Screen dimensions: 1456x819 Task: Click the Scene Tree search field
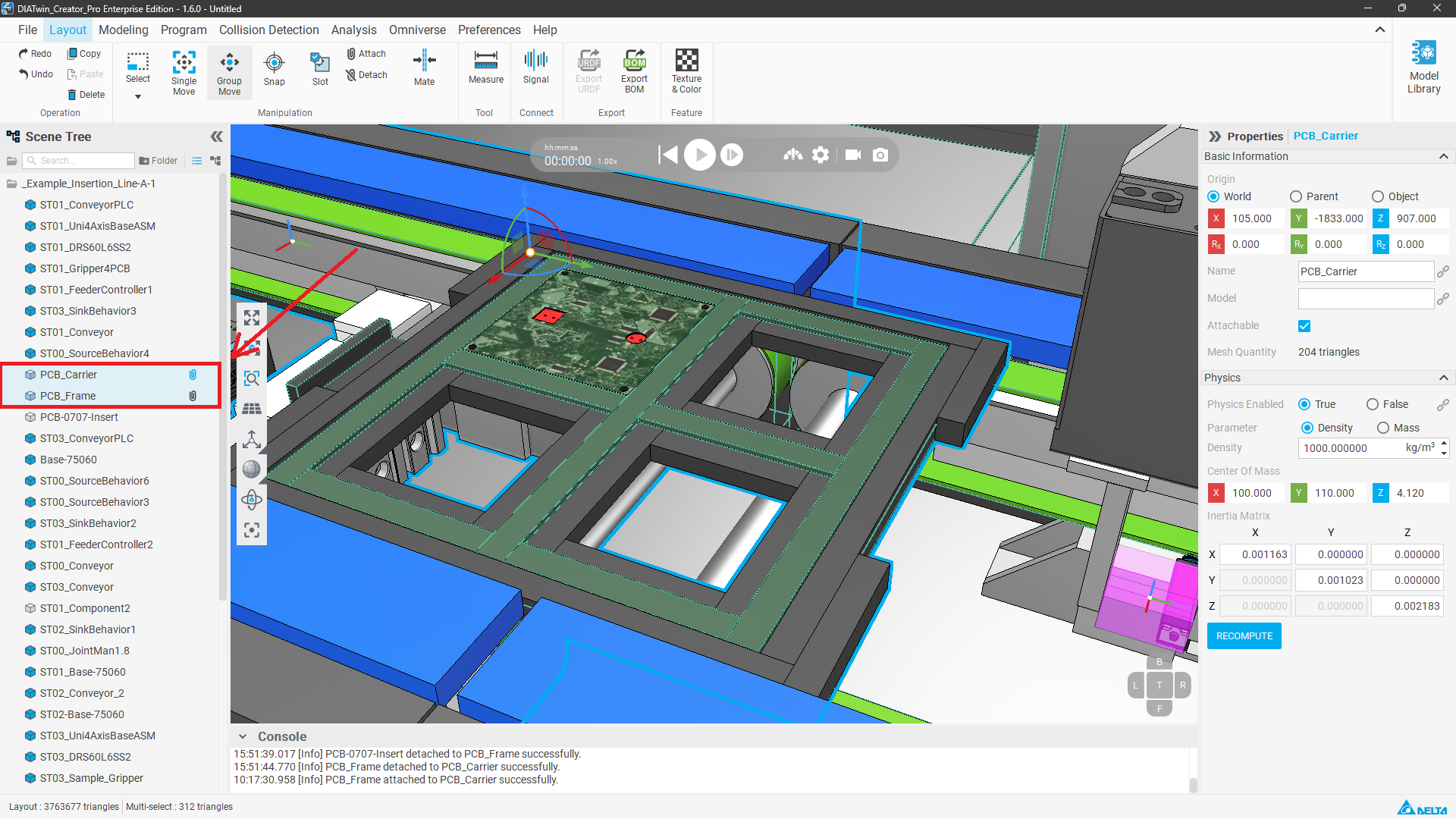point(79,161)
